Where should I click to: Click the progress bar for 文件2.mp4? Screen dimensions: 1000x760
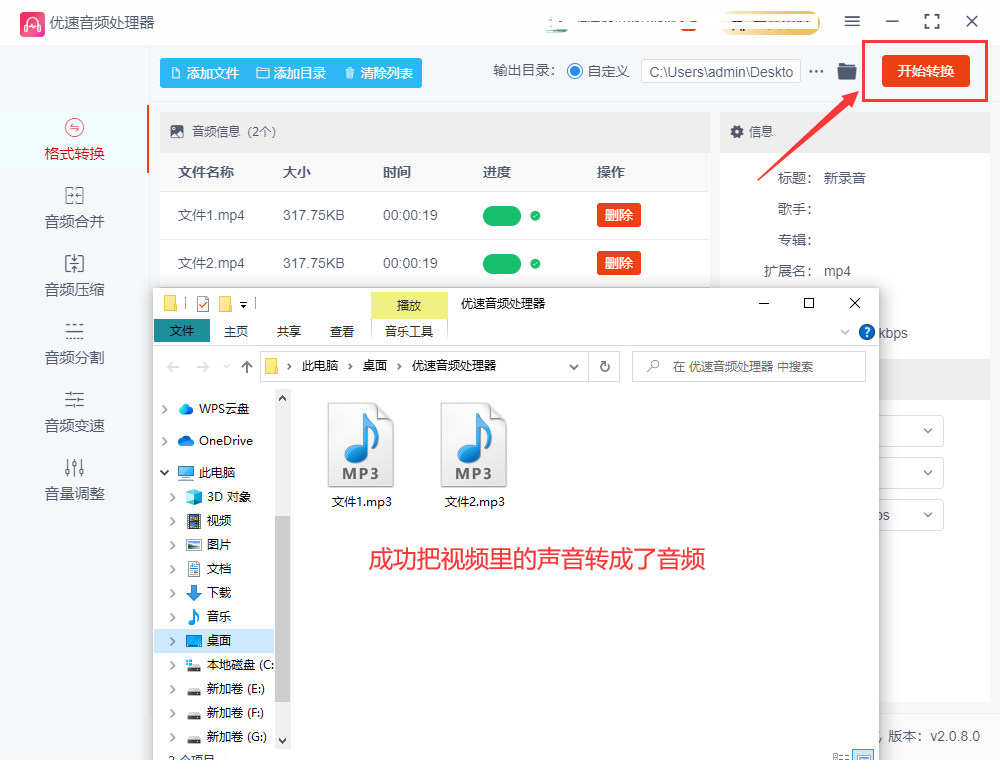[x=502, y=264]
